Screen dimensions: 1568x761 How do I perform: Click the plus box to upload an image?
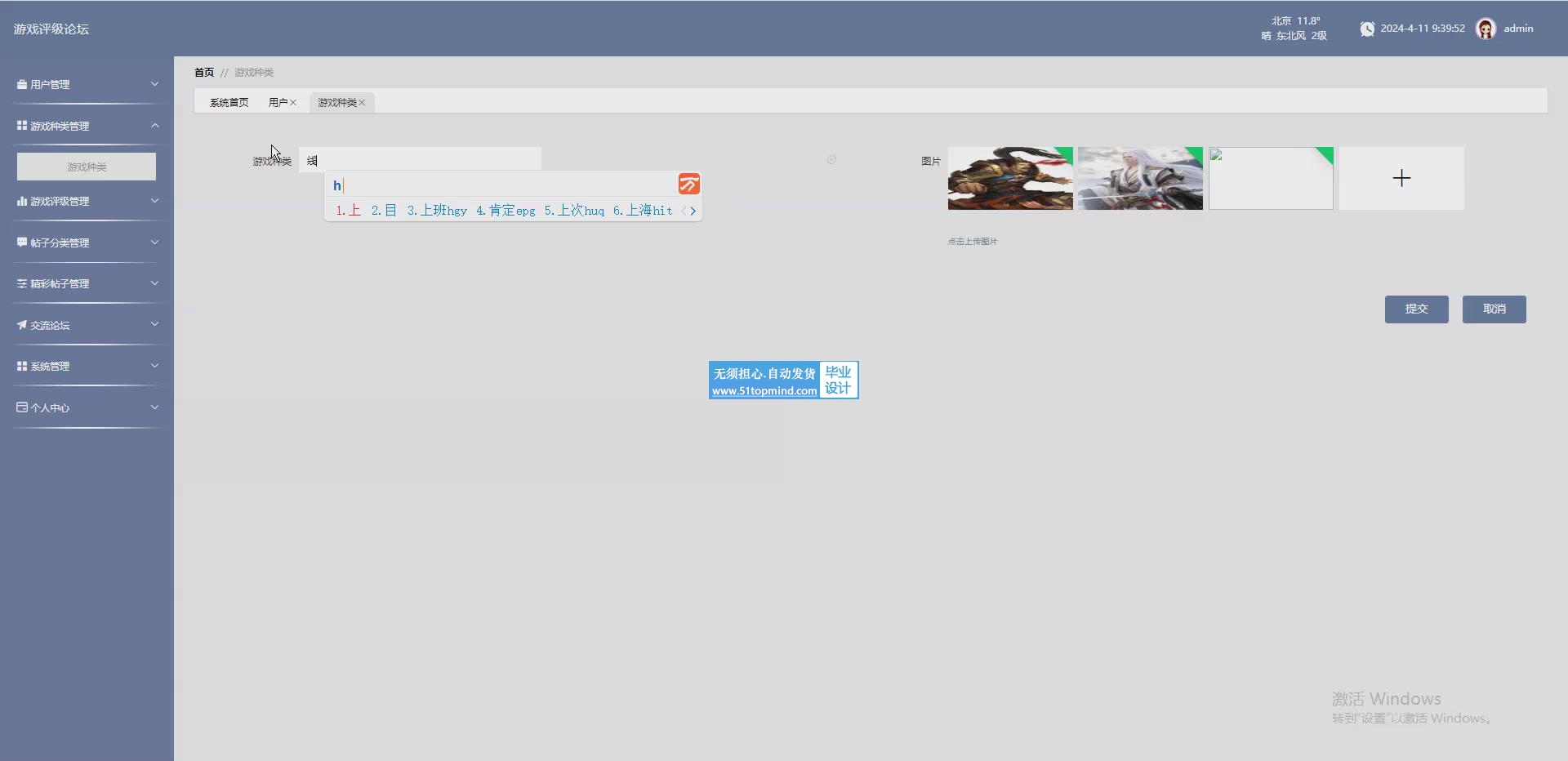1401,178
